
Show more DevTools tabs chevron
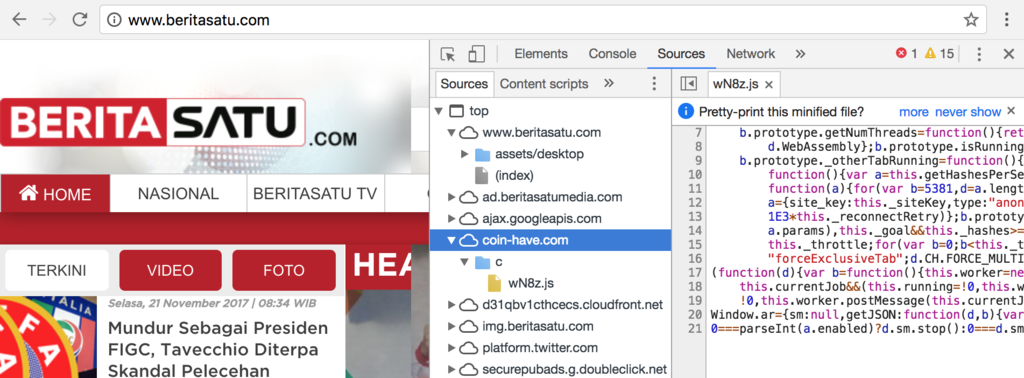(800, 54)
